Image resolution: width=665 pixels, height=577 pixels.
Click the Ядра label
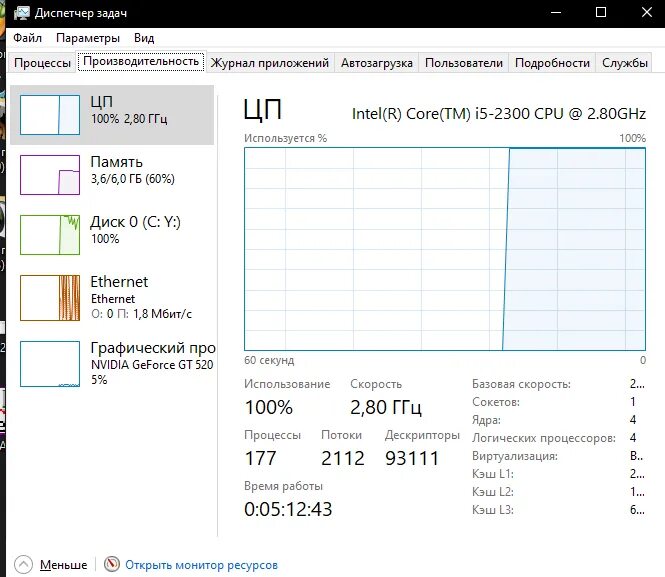pyautogui.click(x=486, y=420)
